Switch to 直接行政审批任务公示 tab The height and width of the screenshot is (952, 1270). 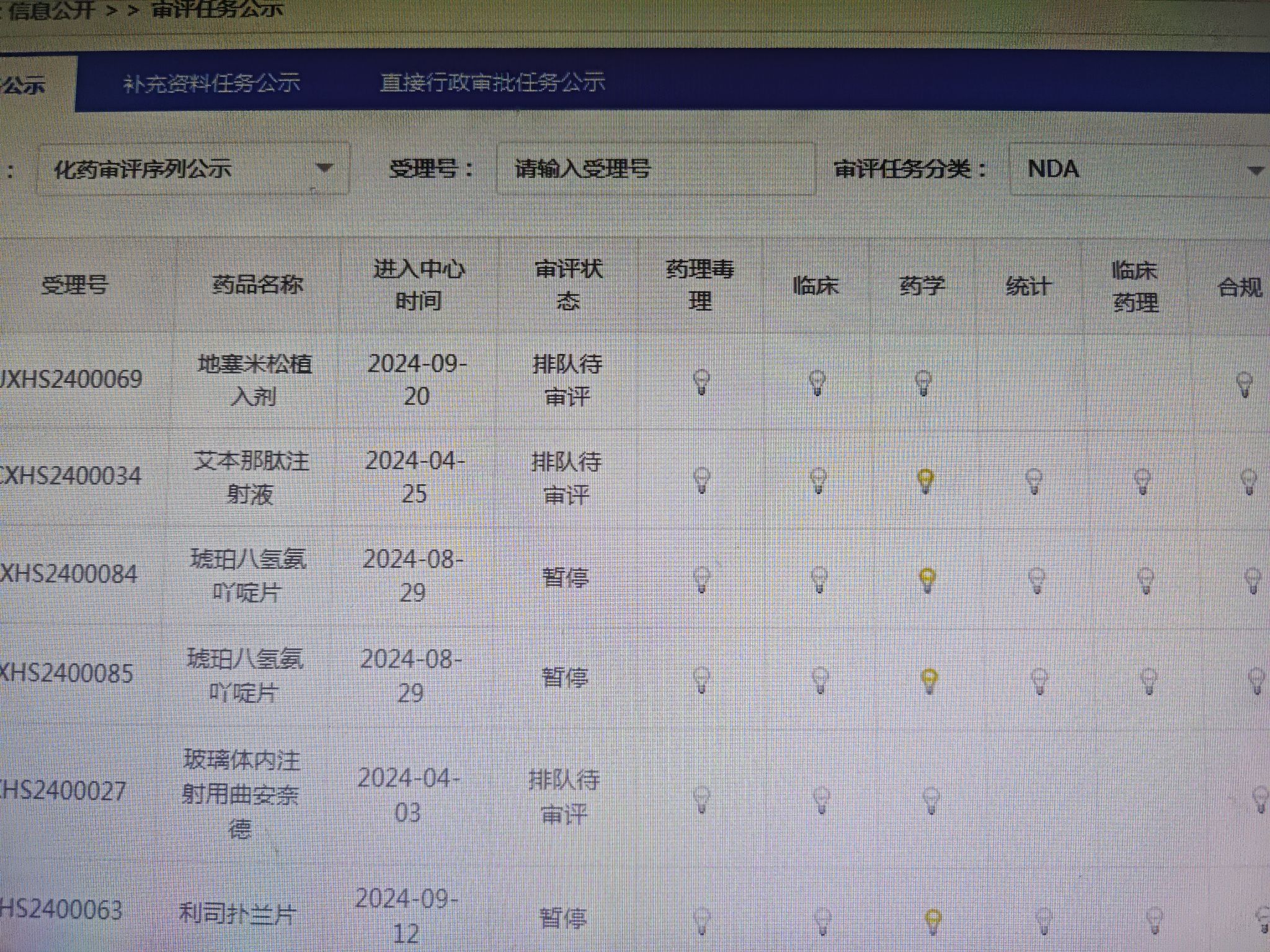tap(492, 82)
